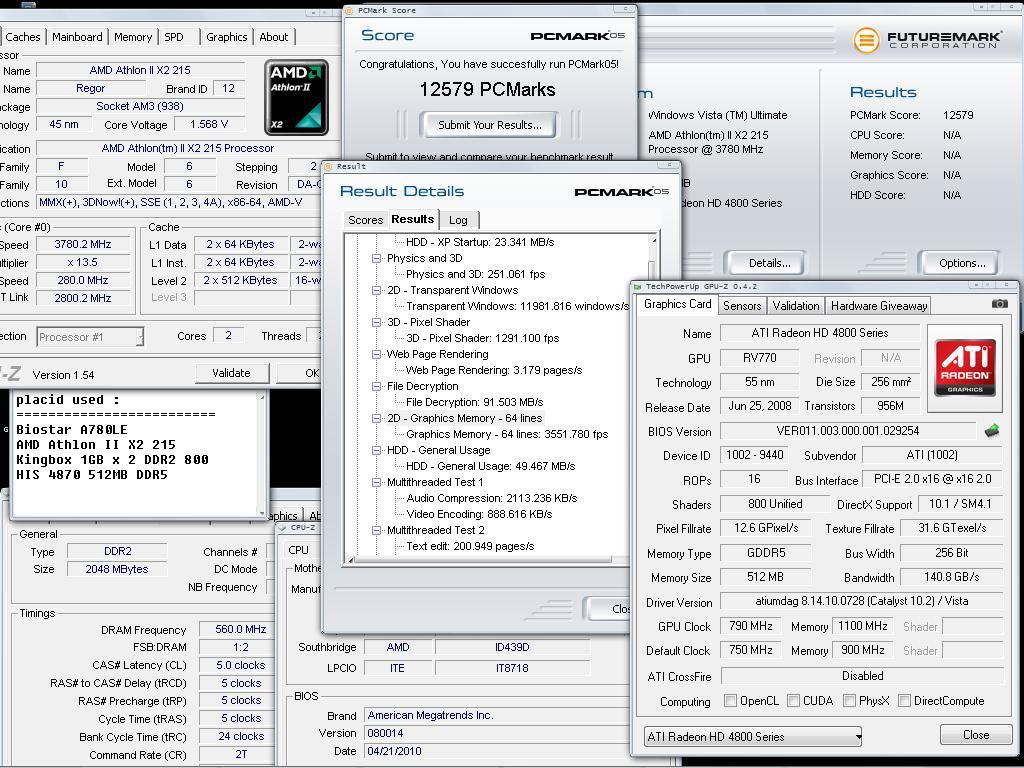Open the ATI Radeon HD 4800 Series dropdown
The width and height of the screenshot is (1024, 768).
[753, 737]
